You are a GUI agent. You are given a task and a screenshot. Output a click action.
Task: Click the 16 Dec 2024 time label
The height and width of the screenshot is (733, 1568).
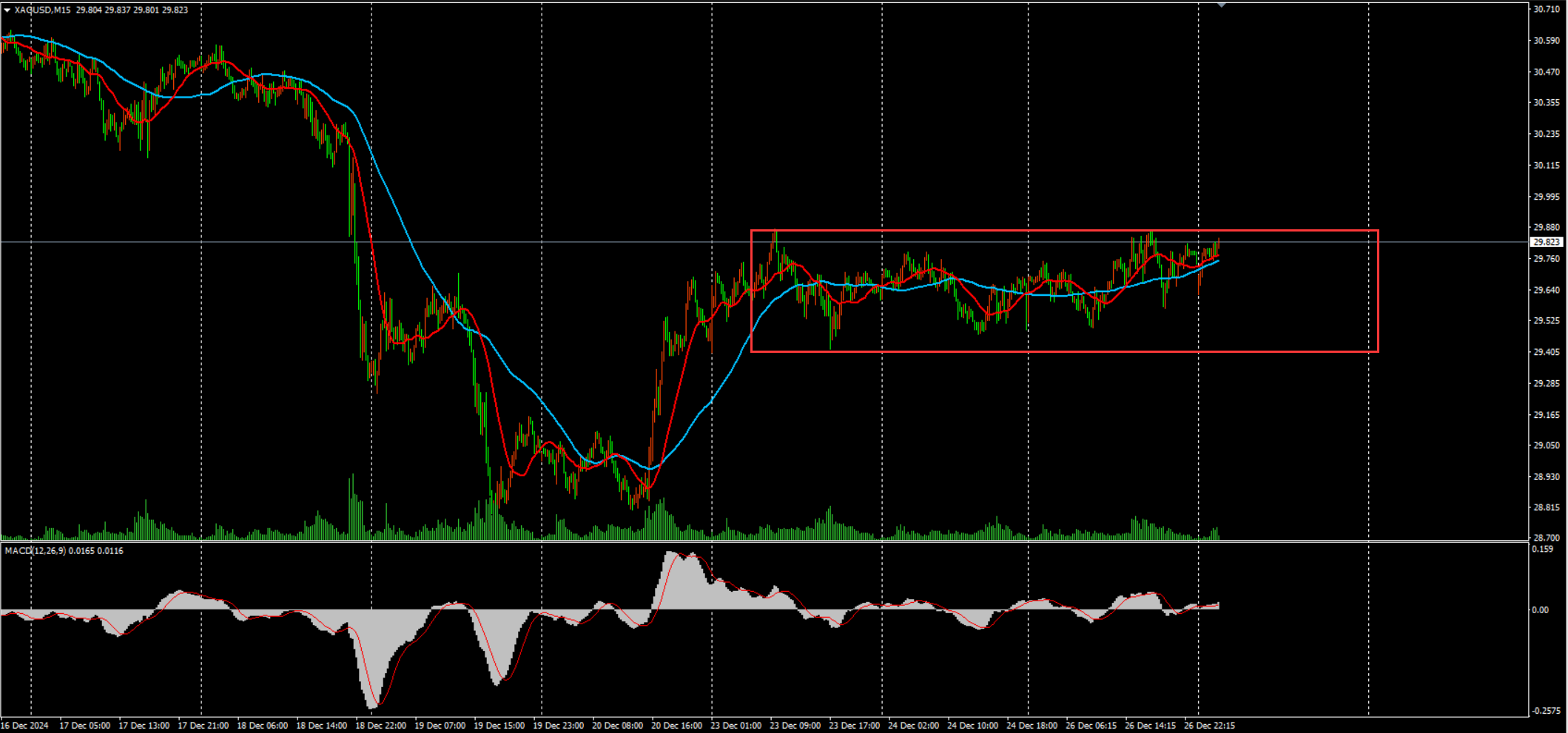[x=25, y=726]
